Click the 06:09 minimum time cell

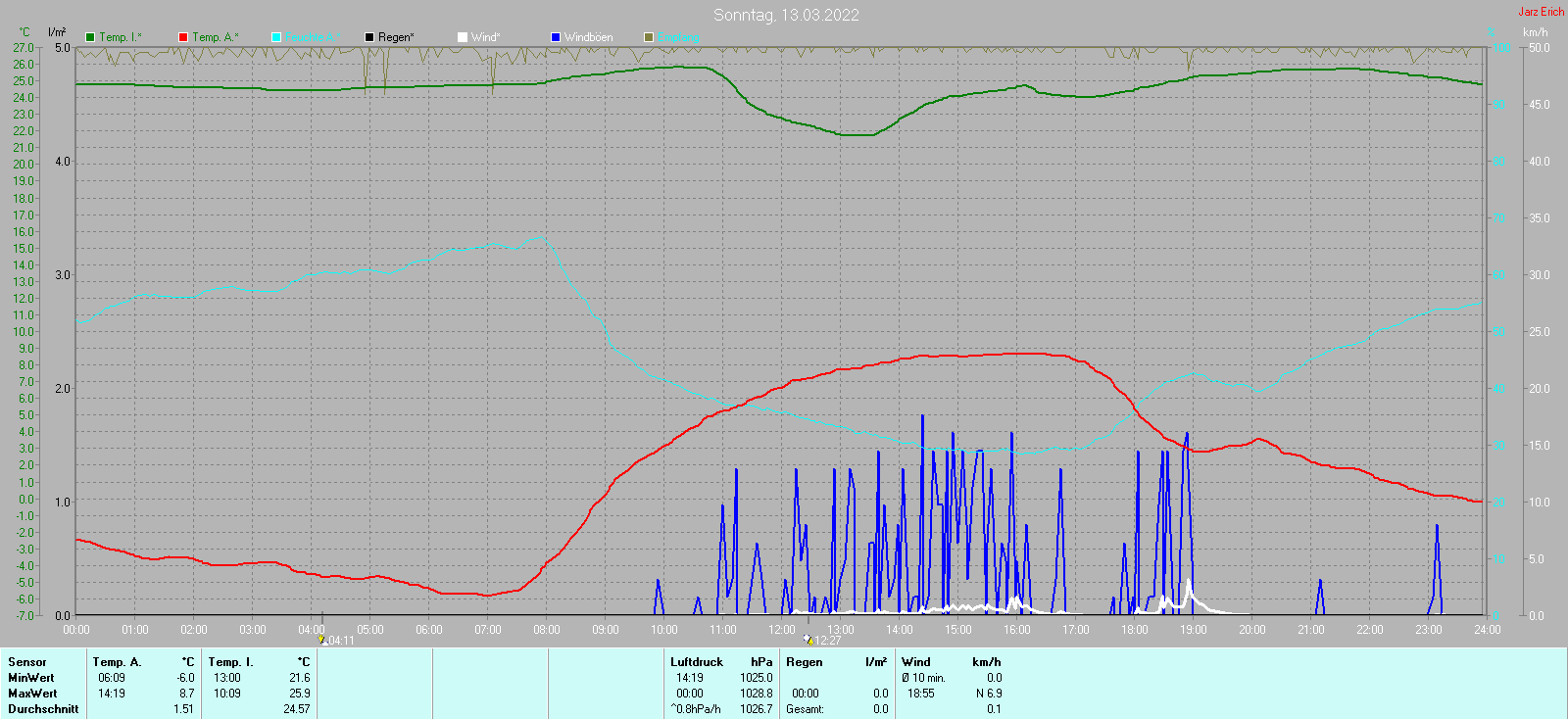click(x=112, y=678)
